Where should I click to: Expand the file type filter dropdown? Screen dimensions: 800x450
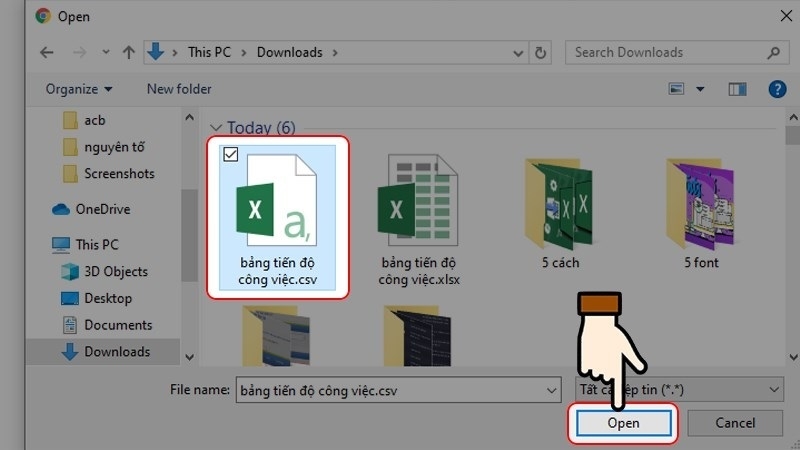click(775, 390)
